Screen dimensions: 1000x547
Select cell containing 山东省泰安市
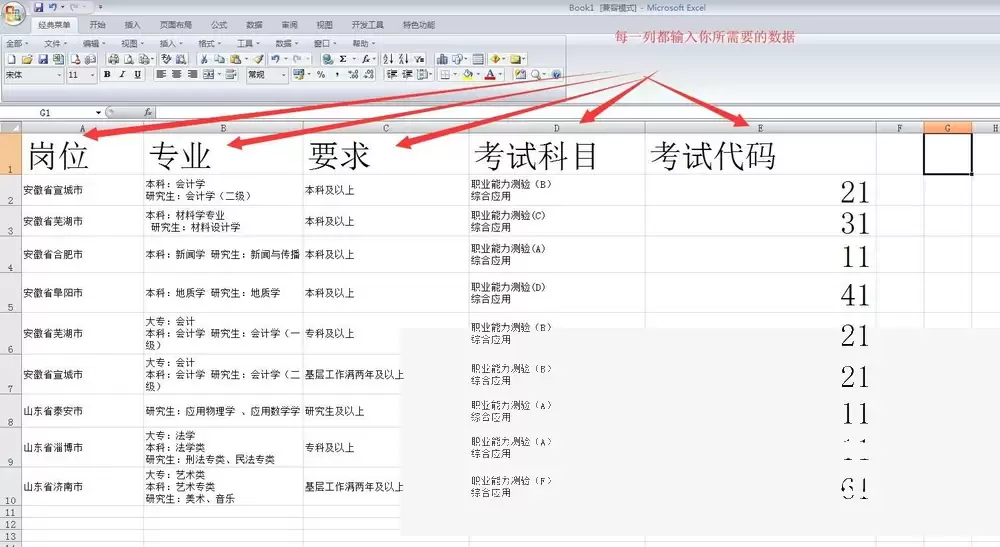coord(82,411)
